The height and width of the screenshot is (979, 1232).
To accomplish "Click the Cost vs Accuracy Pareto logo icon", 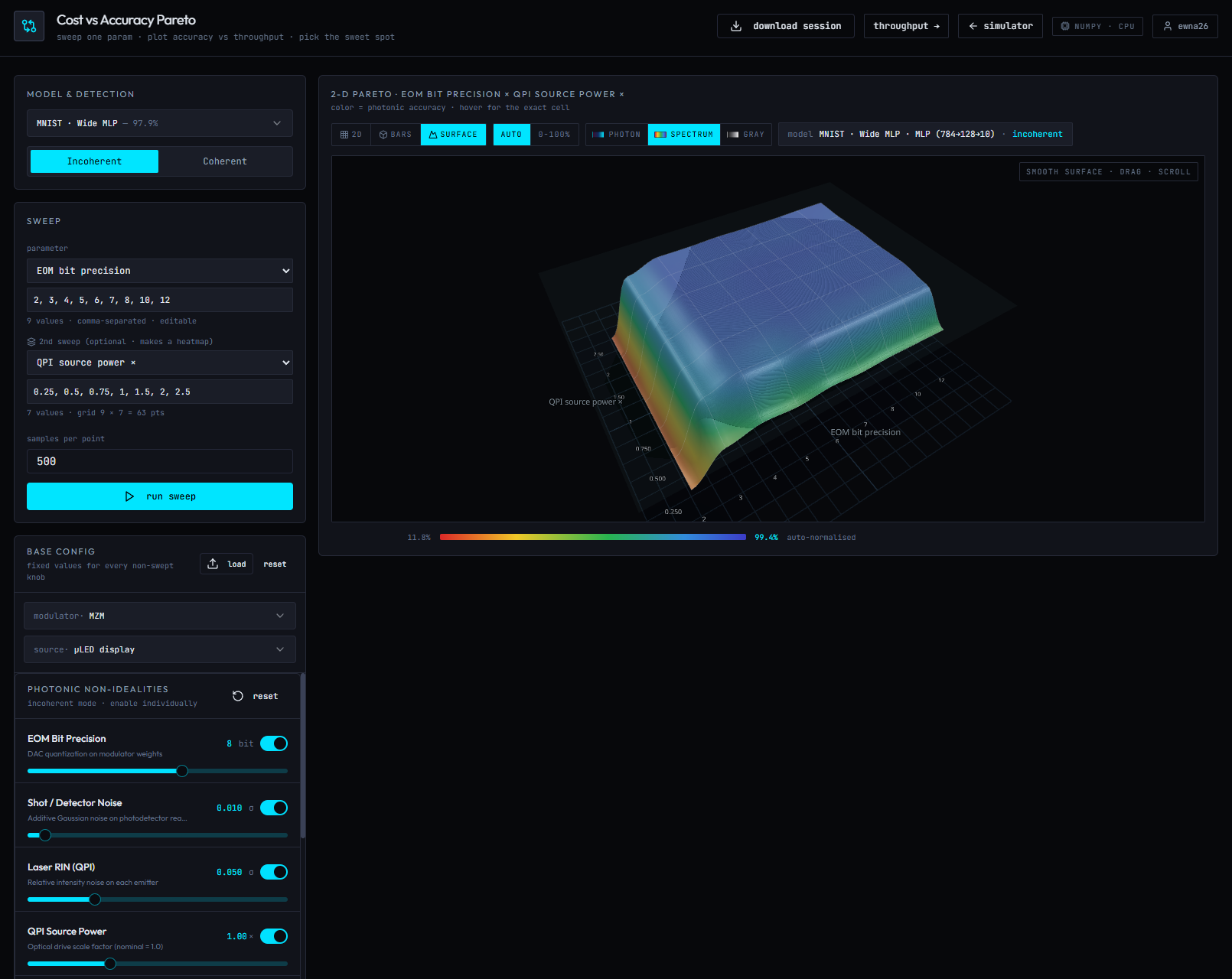I will [29, 26].
